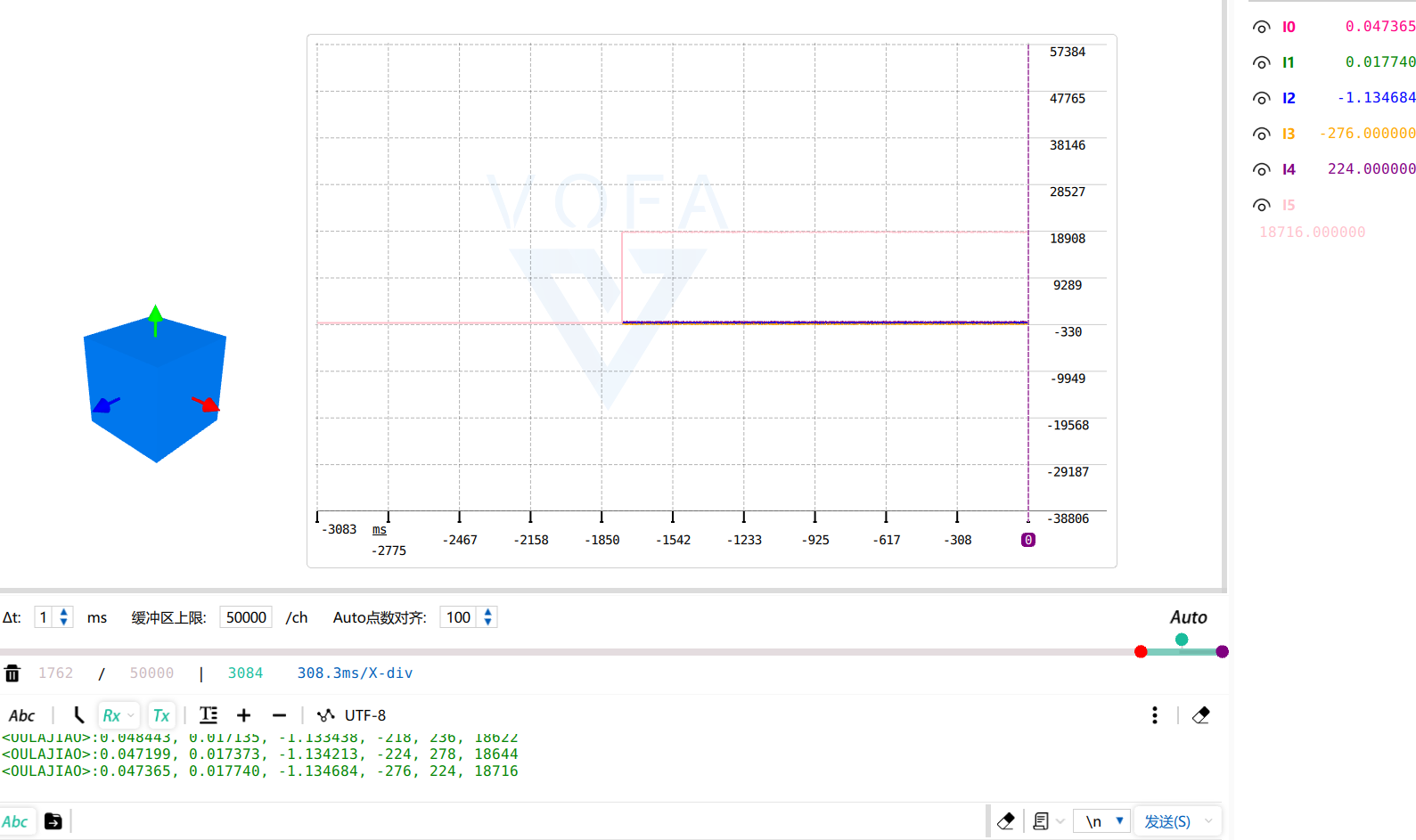Click the last OULAJIAO log line
Image resolution: width=1416 pixels, height=840 pixels.
click(x=259, y=771)
